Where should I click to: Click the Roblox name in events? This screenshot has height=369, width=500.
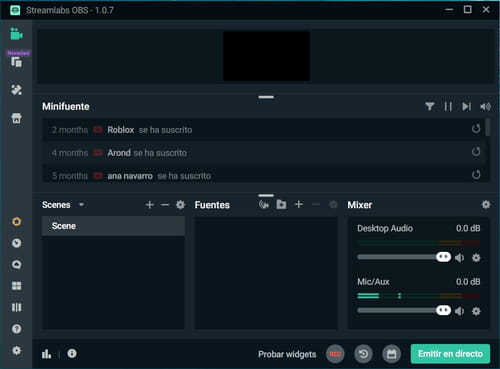pos(121,130)
